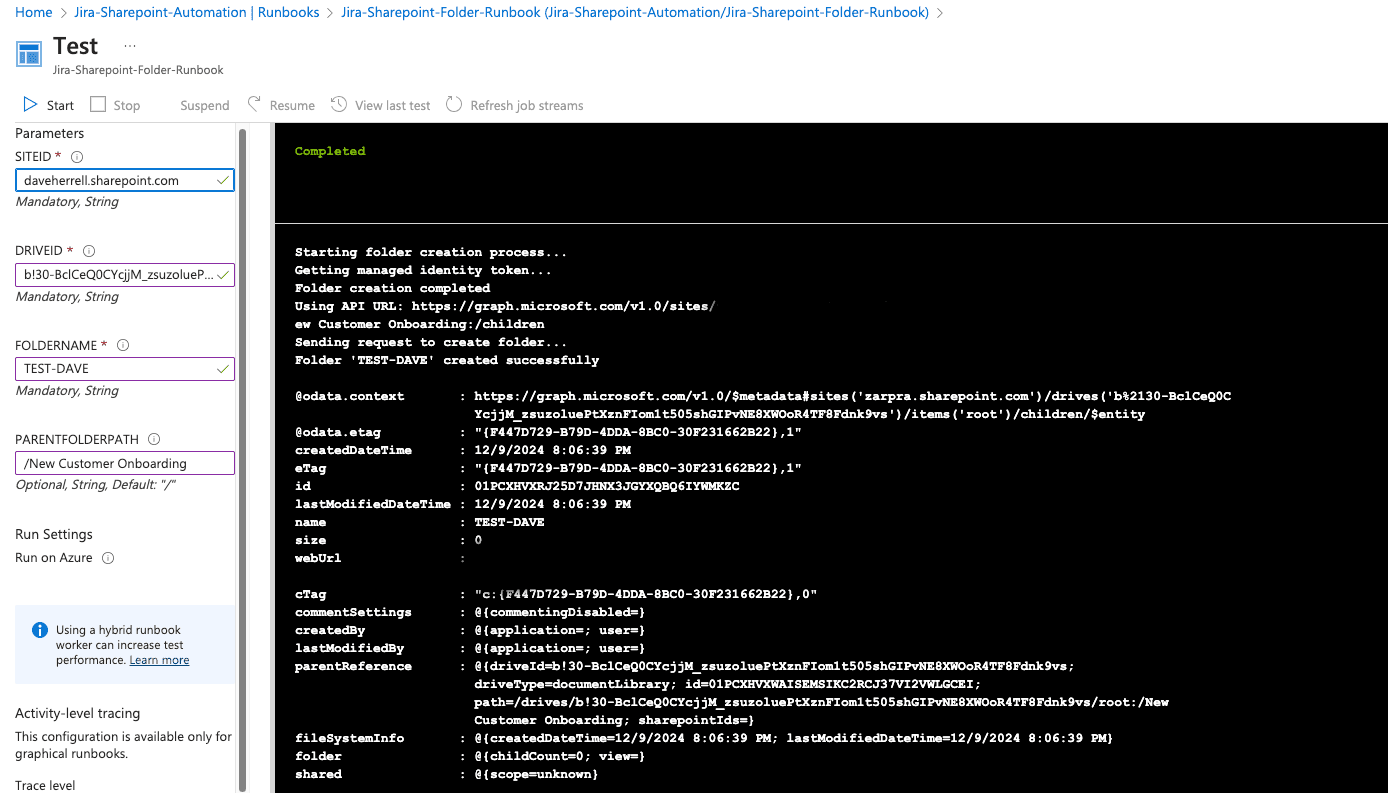Click the Activity-level tracing heading
The width and height of the screenshot is (1388, 793).
(78, 713)
